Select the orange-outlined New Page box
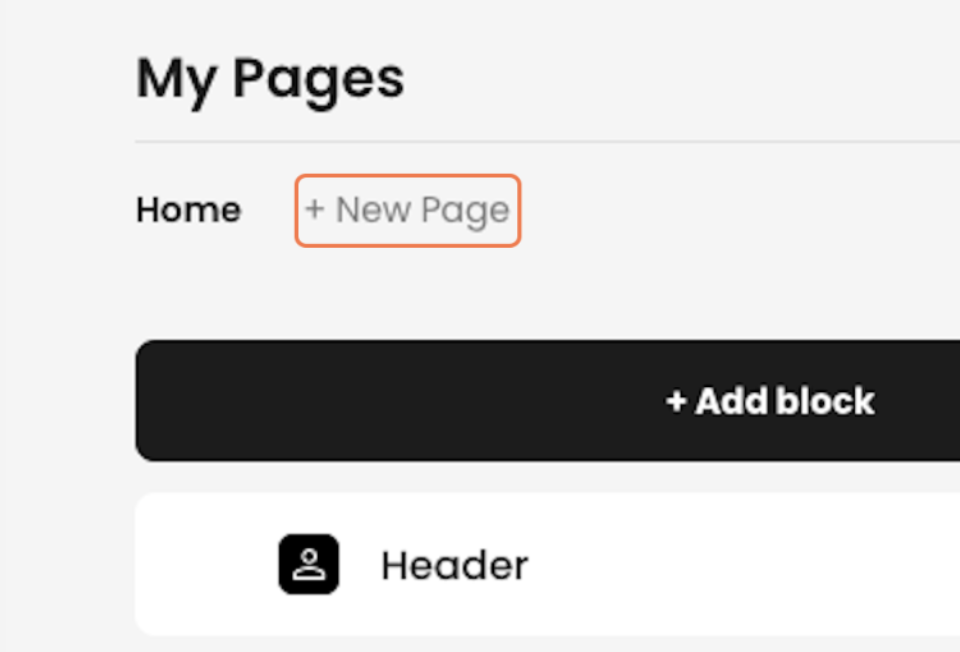The image size is (960, 652). click(408, 211)
